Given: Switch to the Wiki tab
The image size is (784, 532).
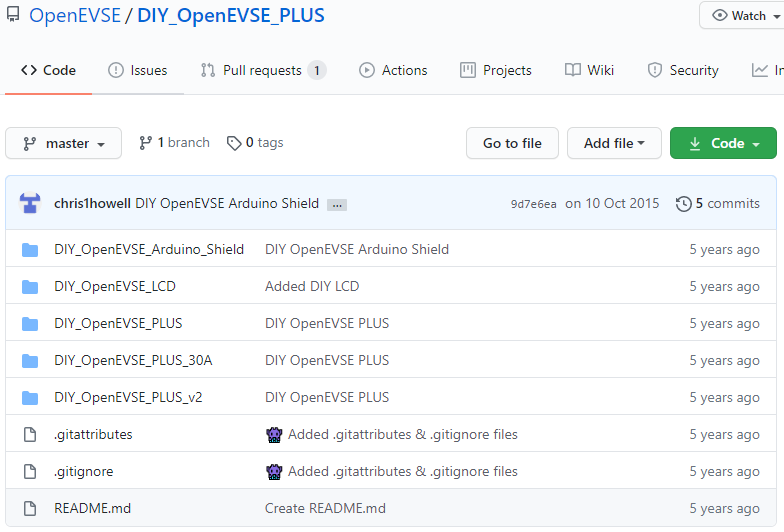Looking at the screenshot, I should 589,70.
